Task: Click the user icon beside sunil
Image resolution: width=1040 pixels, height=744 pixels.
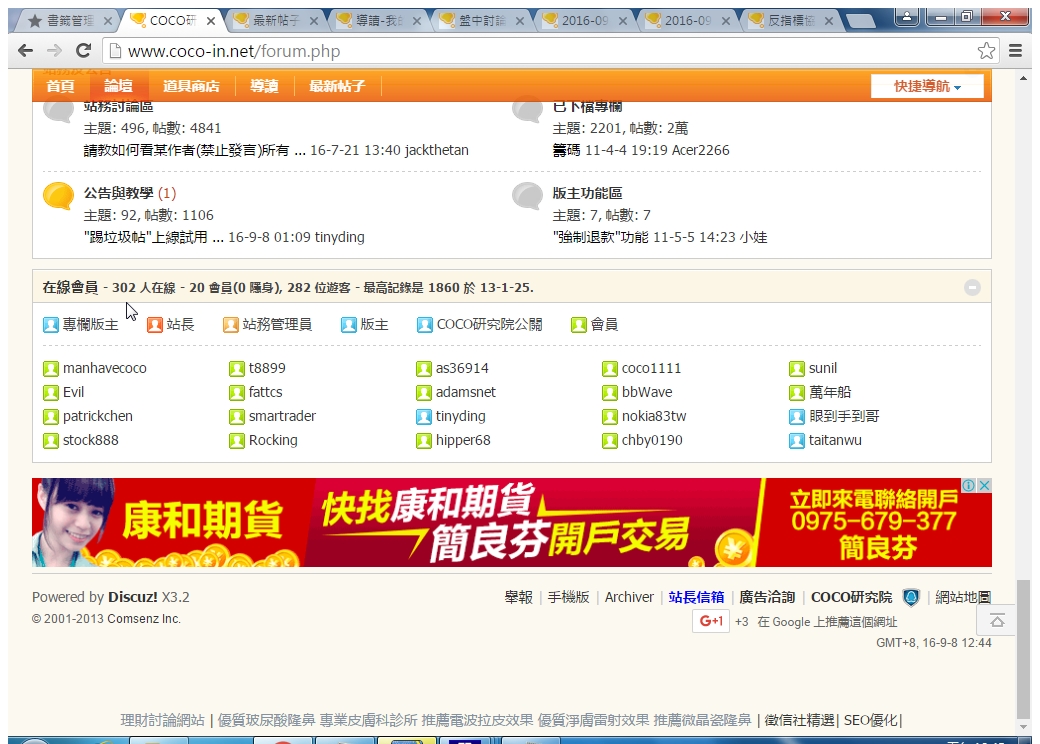Action: tap(797, 369)
